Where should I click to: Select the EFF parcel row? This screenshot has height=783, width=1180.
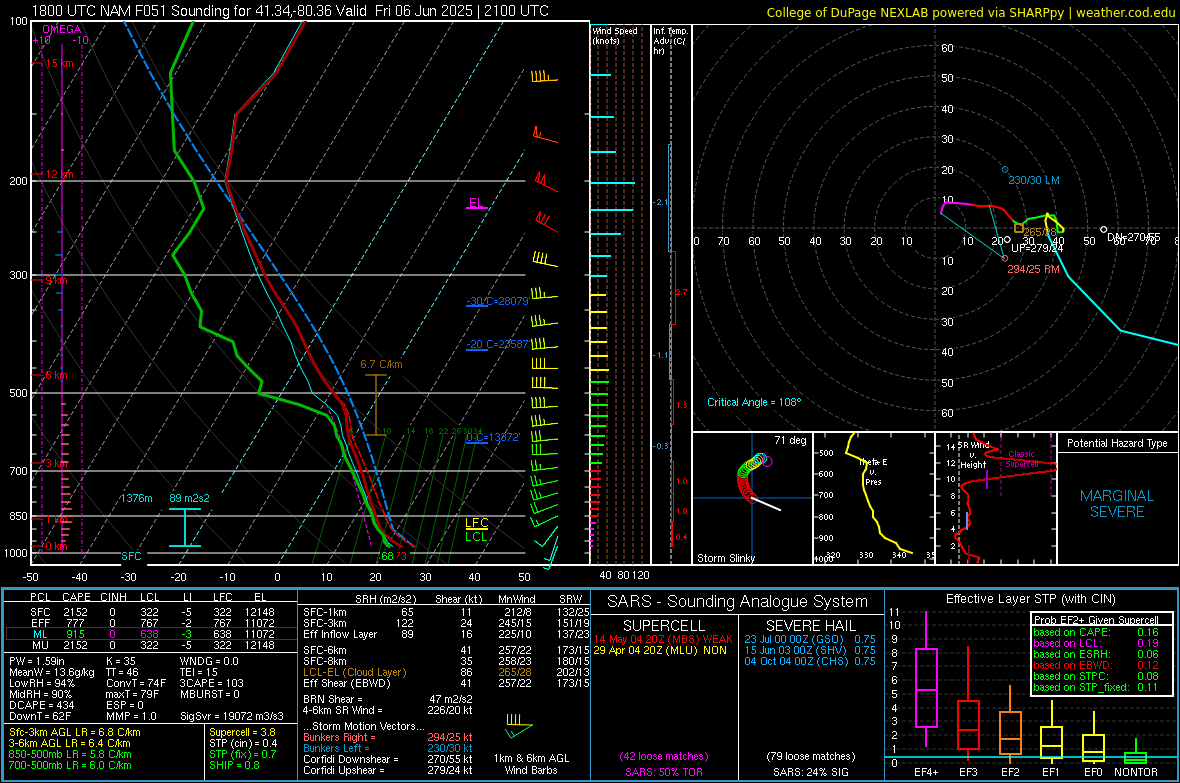(x=151, y=623)
